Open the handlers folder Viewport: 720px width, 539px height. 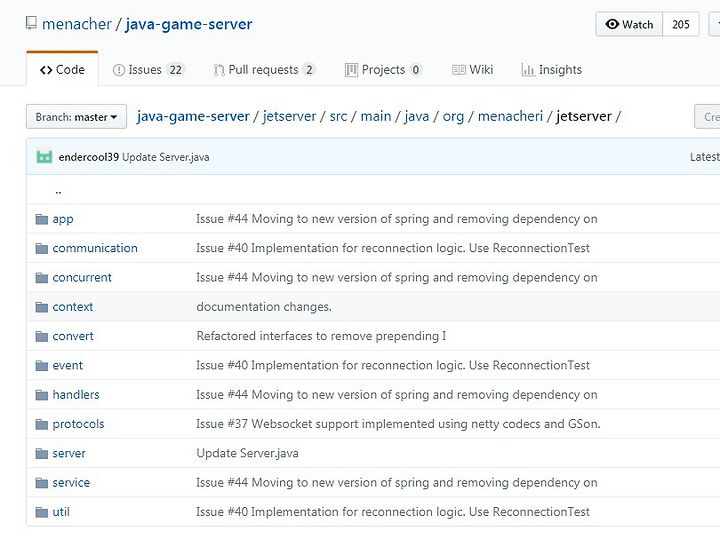[x=76, y=395]
